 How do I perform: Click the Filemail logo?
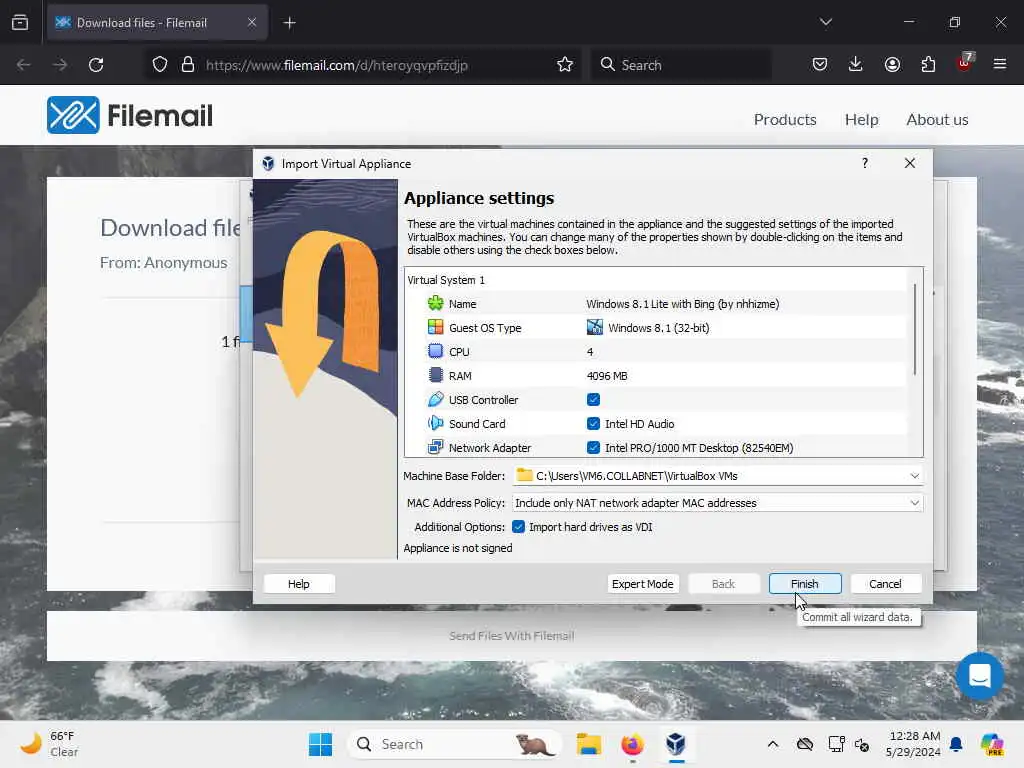129,116
